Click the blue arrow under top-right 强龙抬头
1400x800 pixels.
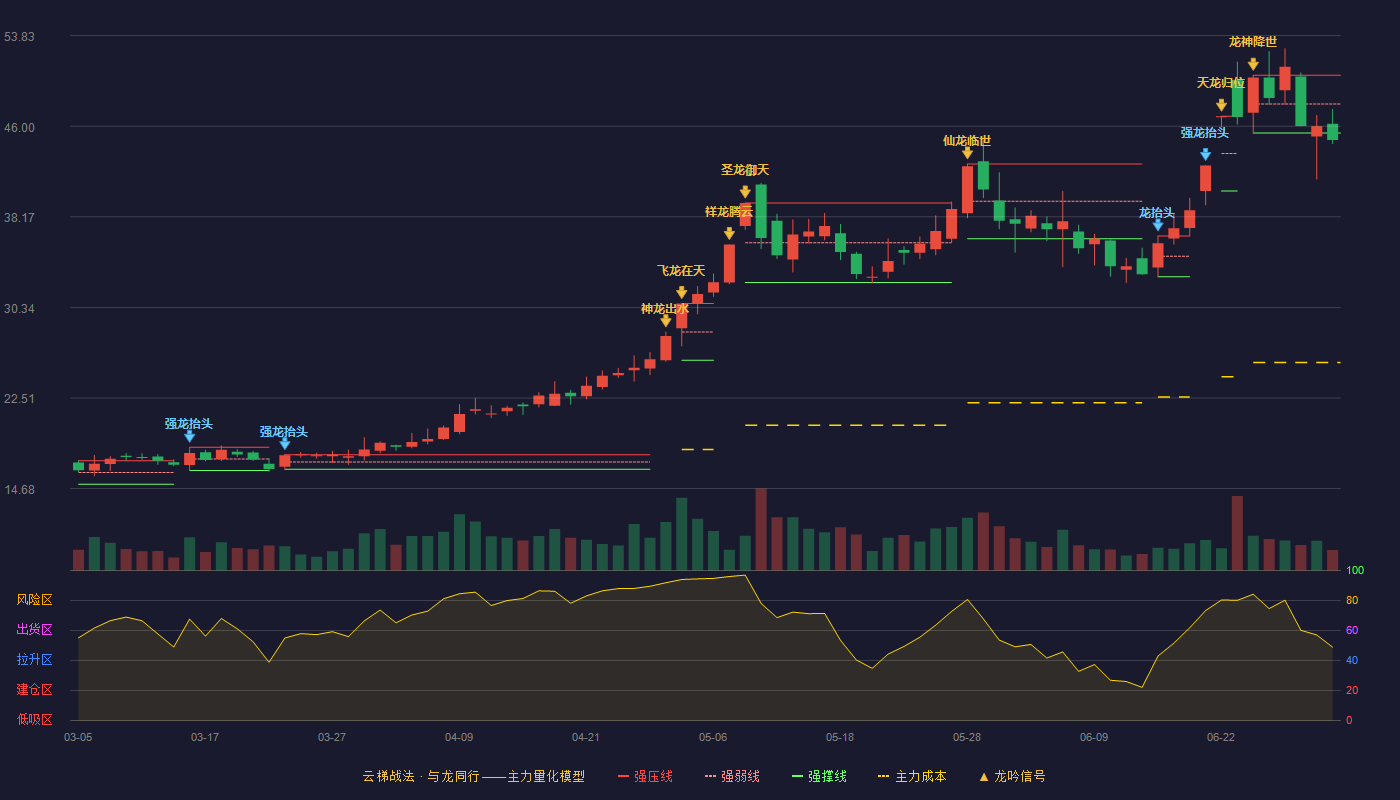click(x=1205, y=155)
